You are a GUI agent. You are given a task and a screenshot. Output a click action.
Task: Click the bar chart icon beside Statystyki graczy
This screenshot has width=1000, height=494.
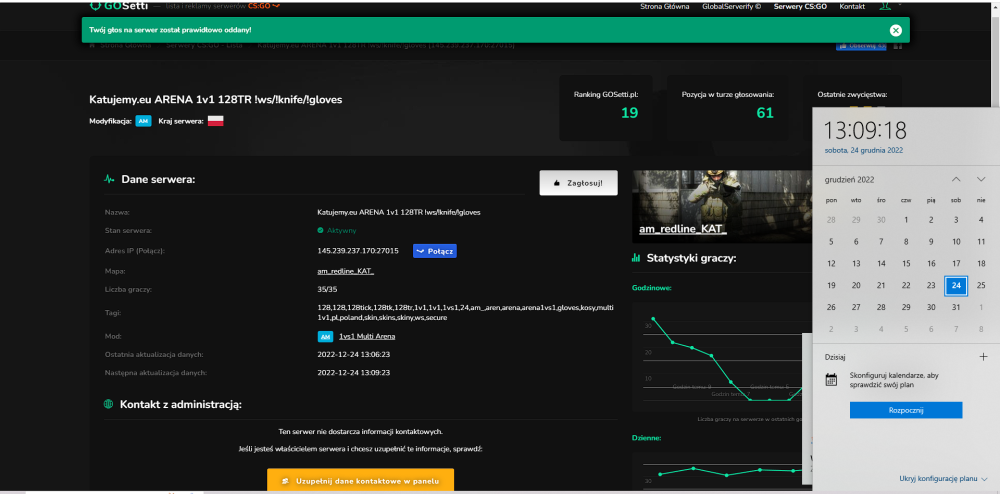pos(636,258)
